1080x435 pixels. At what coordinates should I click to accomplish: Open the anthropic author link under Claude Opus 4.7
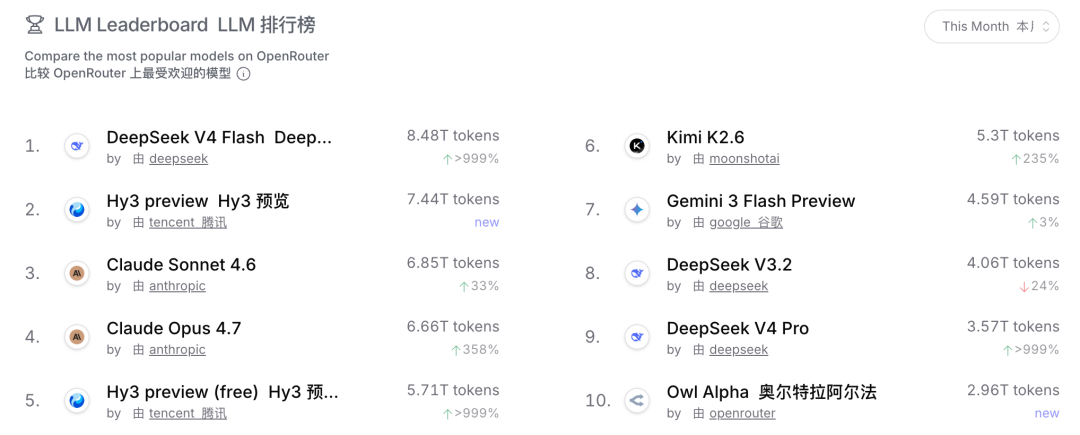pyautogui.click(x=177, y=350)
